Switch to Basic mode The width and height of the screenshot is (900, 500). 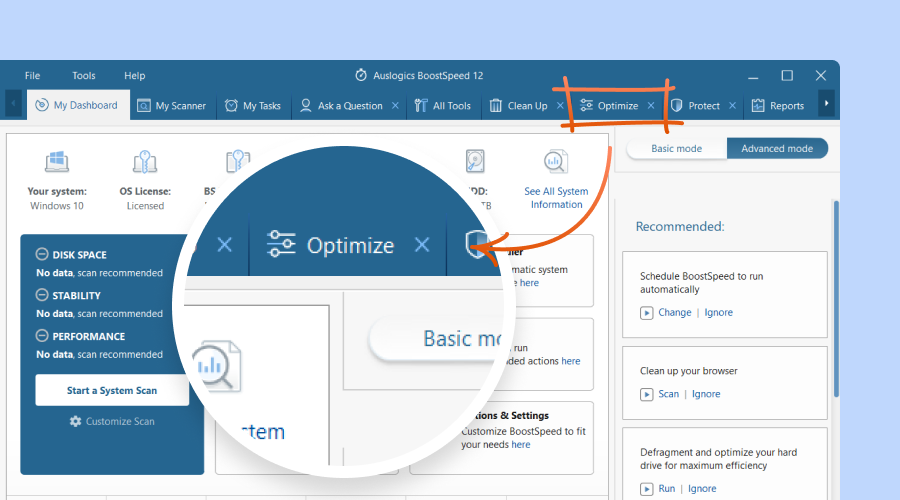[677, 149]
